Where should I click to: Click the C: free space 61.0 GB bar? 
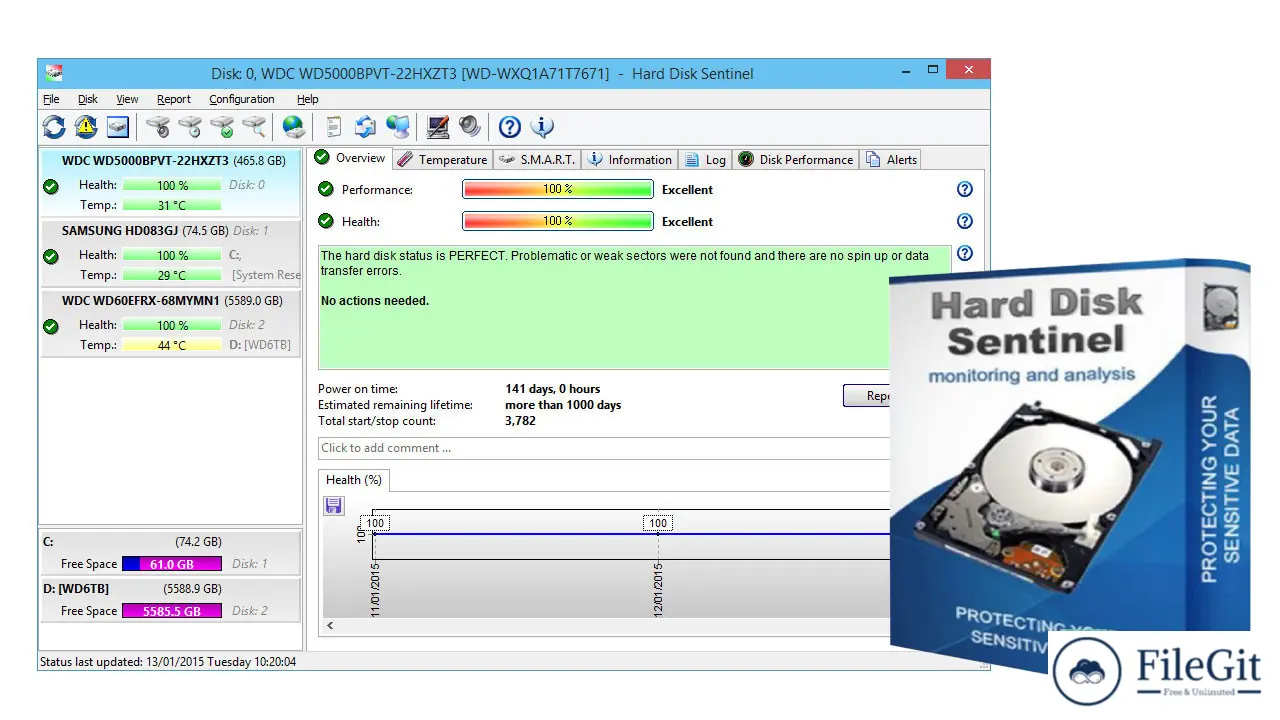(172, 564)
